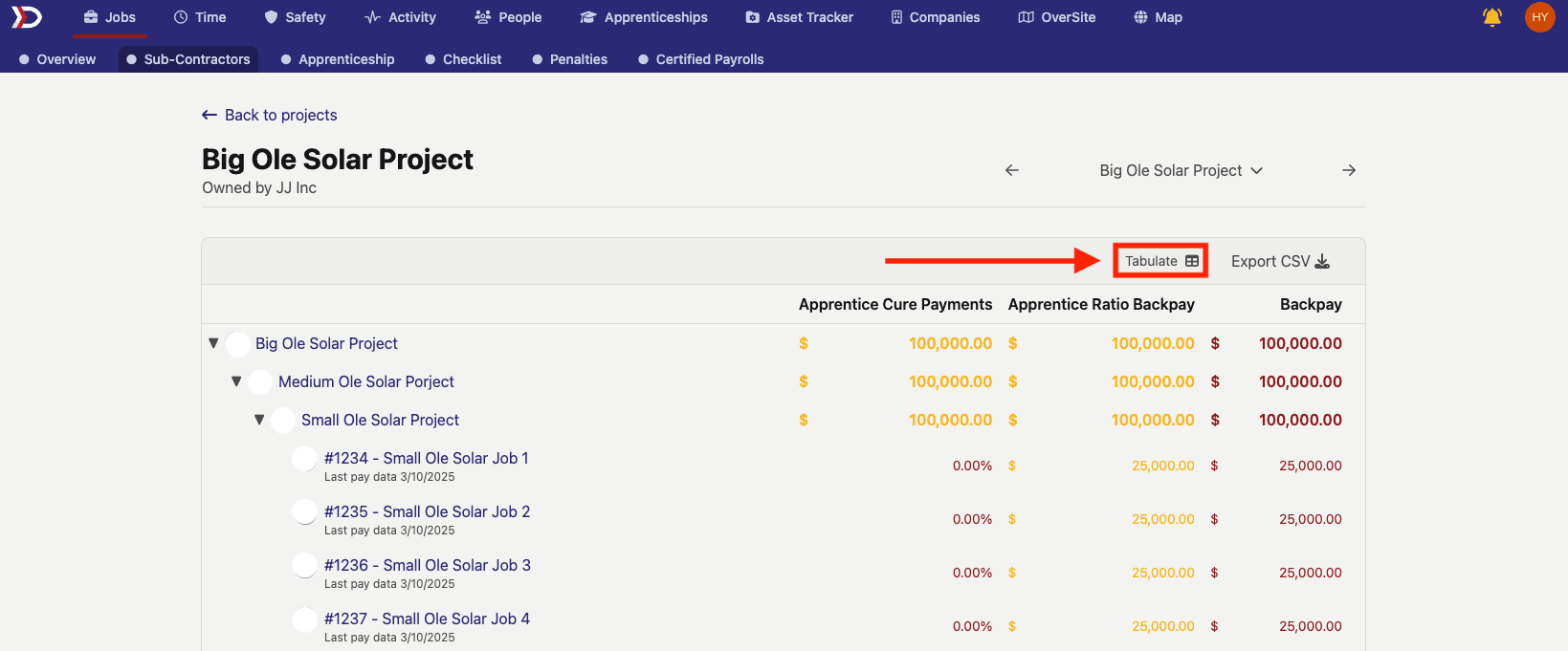Collapse the Big Ole Solar Project tree row

pos(213,343)
